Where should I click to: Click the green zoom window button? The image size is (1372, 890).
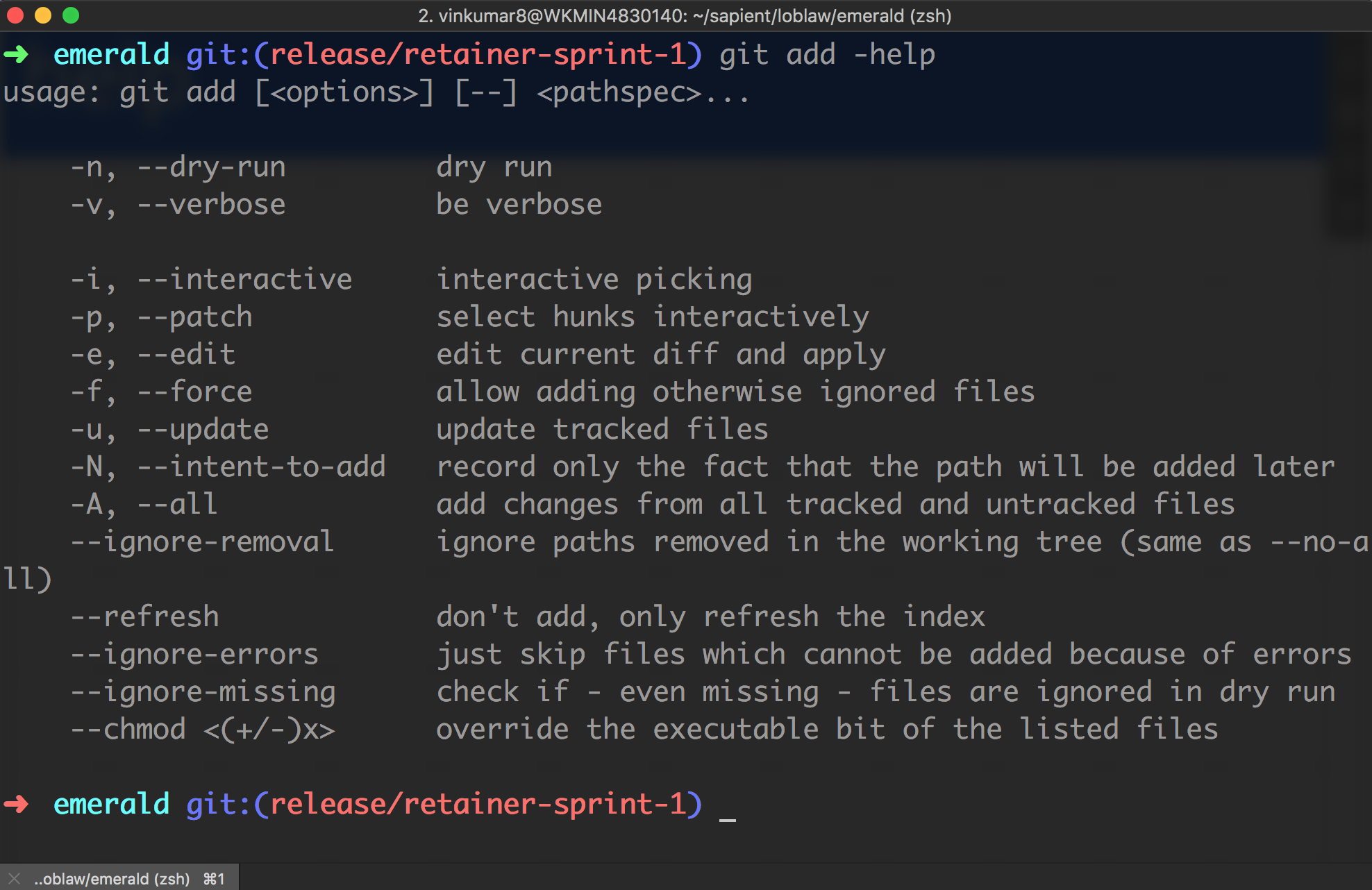[x=71, y=15]
